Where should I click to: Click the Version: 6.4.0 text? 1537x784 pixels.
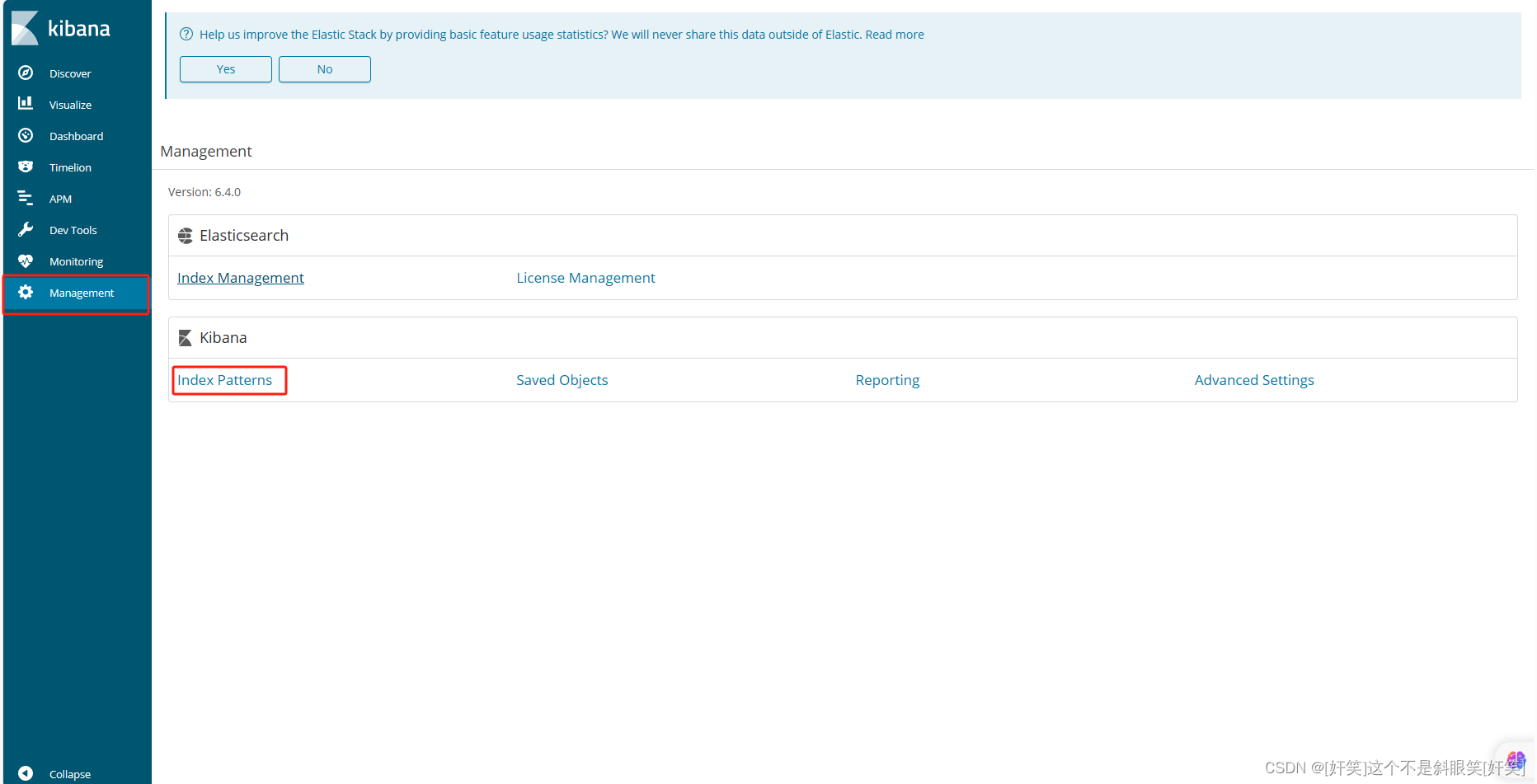[x=204, y=192]
